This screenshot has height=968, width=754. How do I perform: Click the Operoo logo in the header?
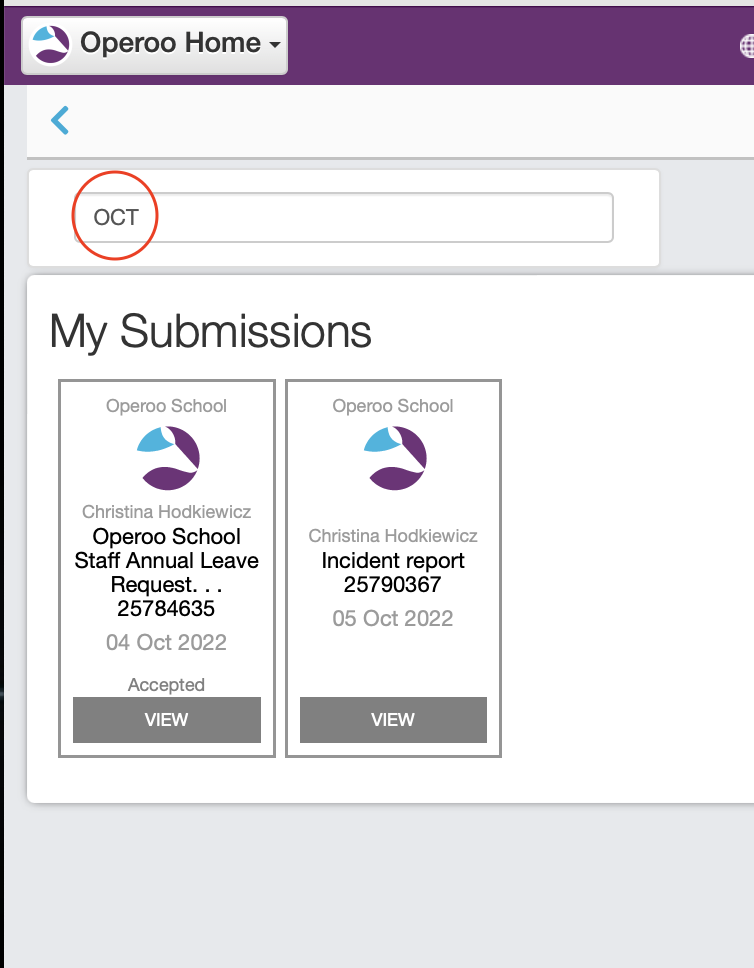click(51, 45)
